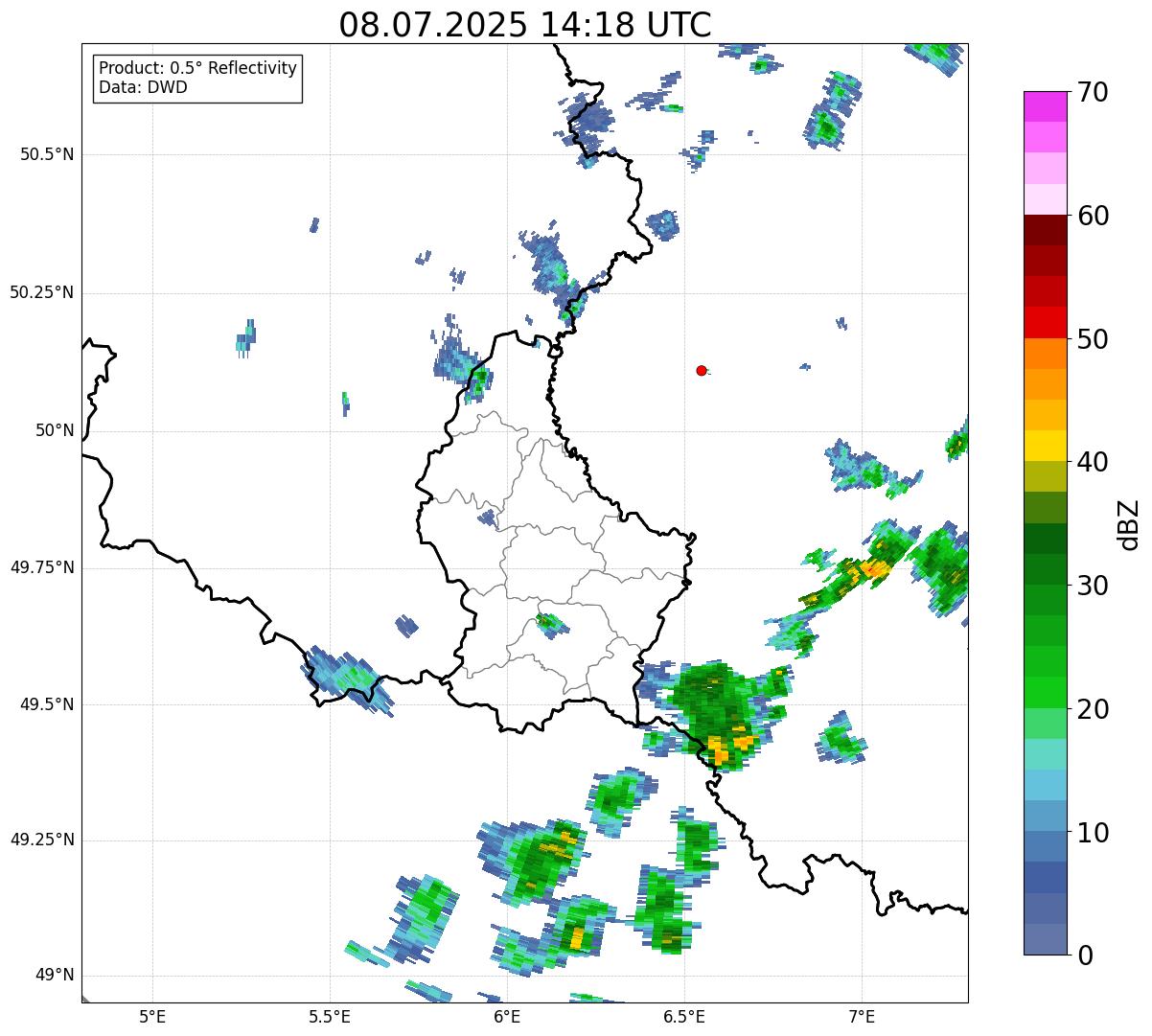Viewport: 1152px width, 1036px height.
Task: Click the red location marker dot
Action: 702,370
